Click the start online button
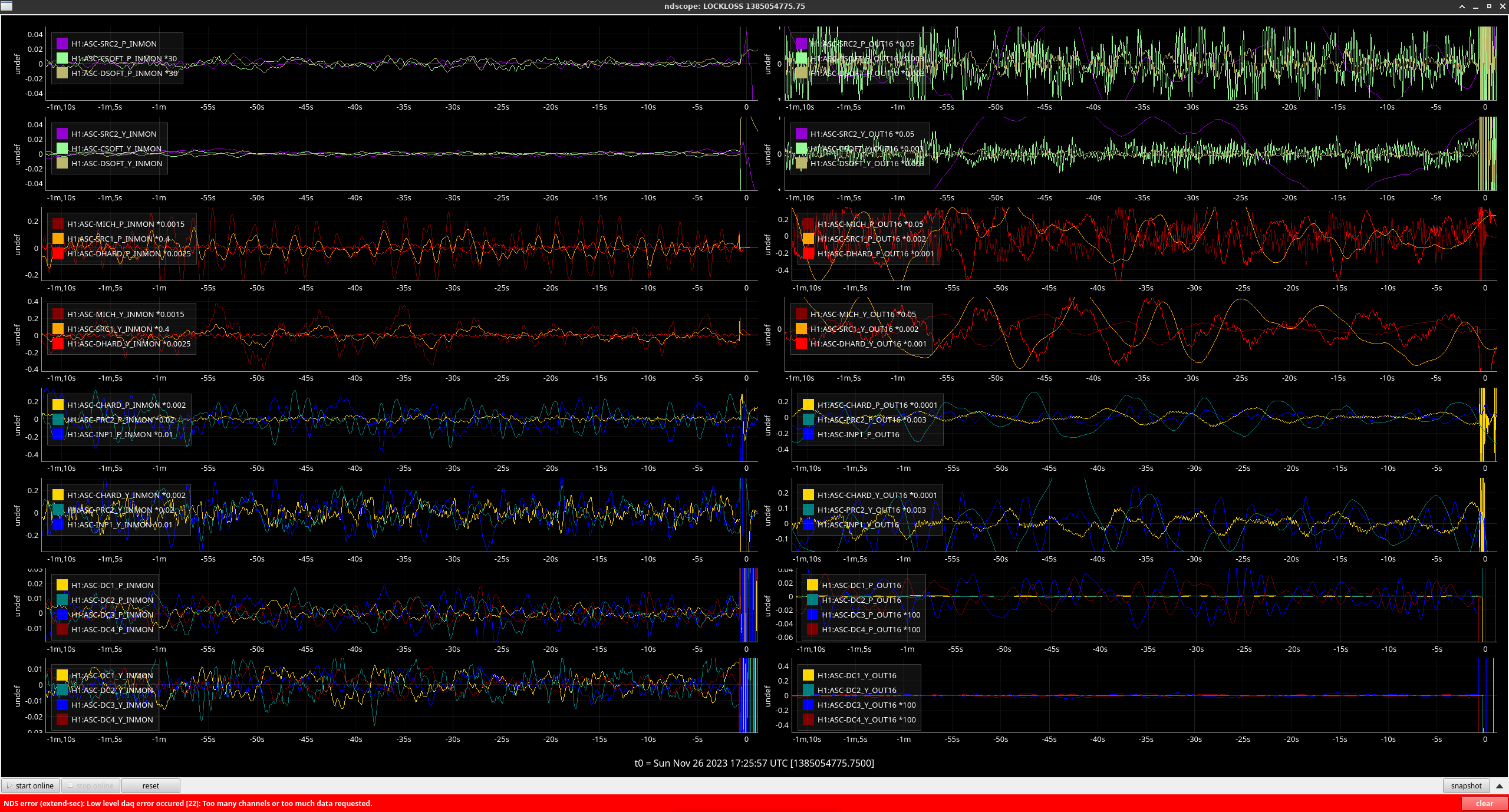The image size is (1509, 812). (x=30, y=785)
